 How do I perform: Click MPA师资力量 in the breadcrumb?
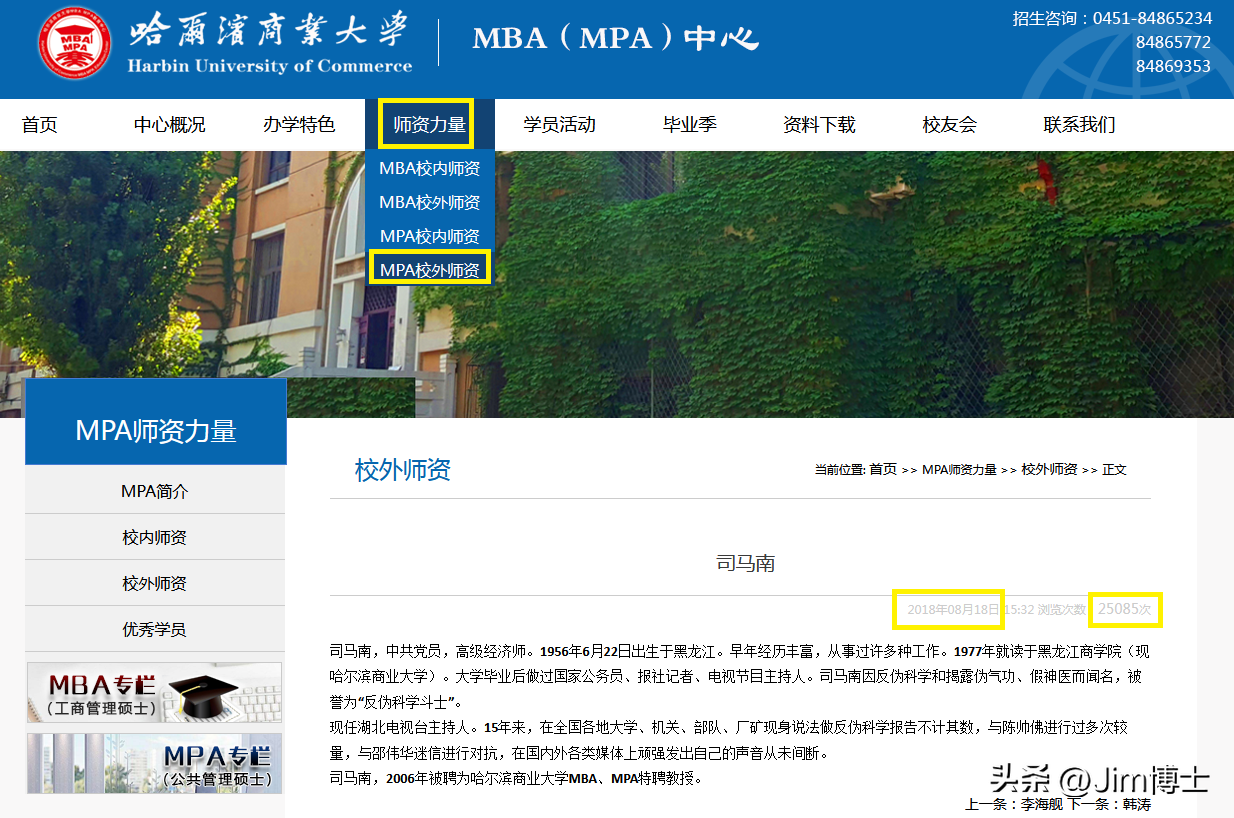(959, 469)
